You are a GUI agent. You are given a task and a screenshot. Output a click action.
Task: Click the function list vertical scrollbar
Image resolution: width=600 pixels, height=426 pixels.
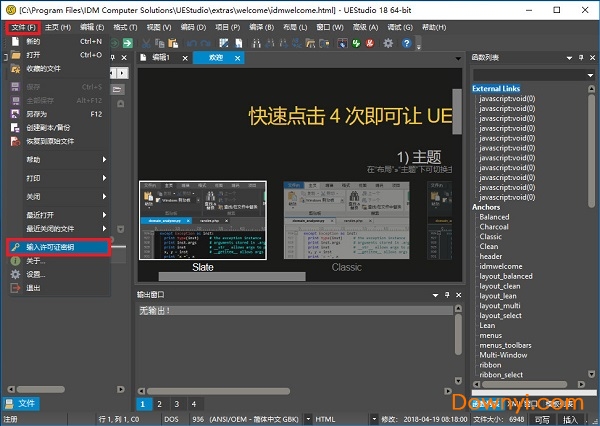tap(591, 151)
